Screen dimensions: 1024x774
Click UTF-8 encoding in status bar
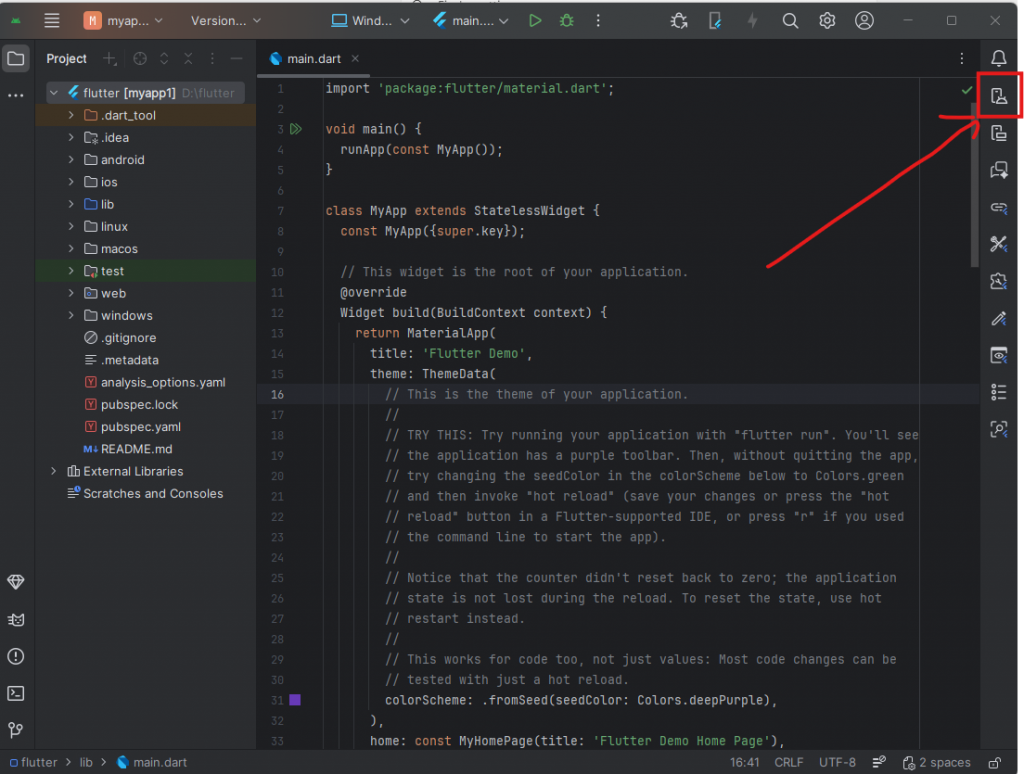click(x=837, y=762)
